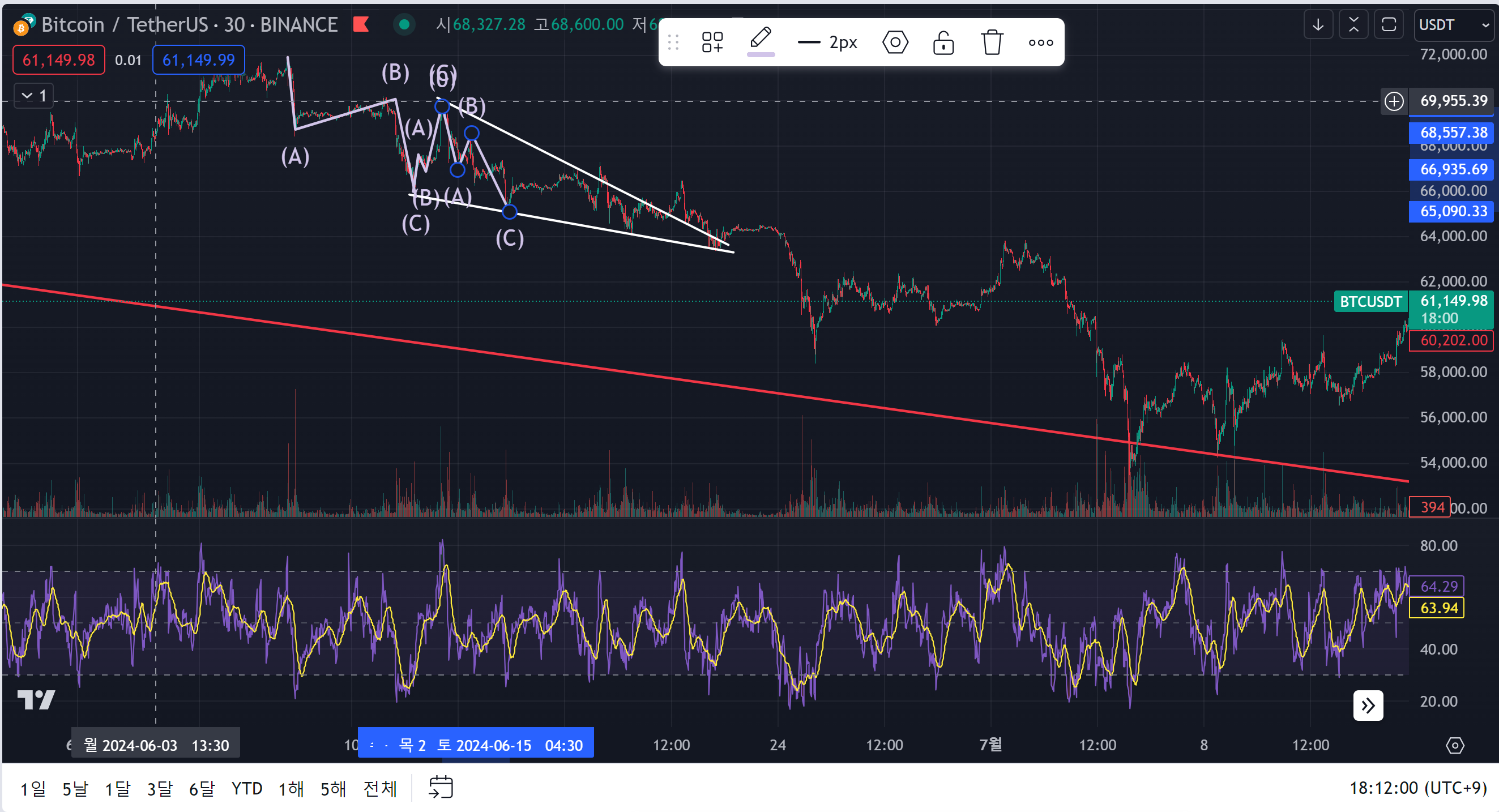The width and height of the screenshot is (1499, 812).
Task: Click the TradingView logo watermark button
Action: click(36, 700)
